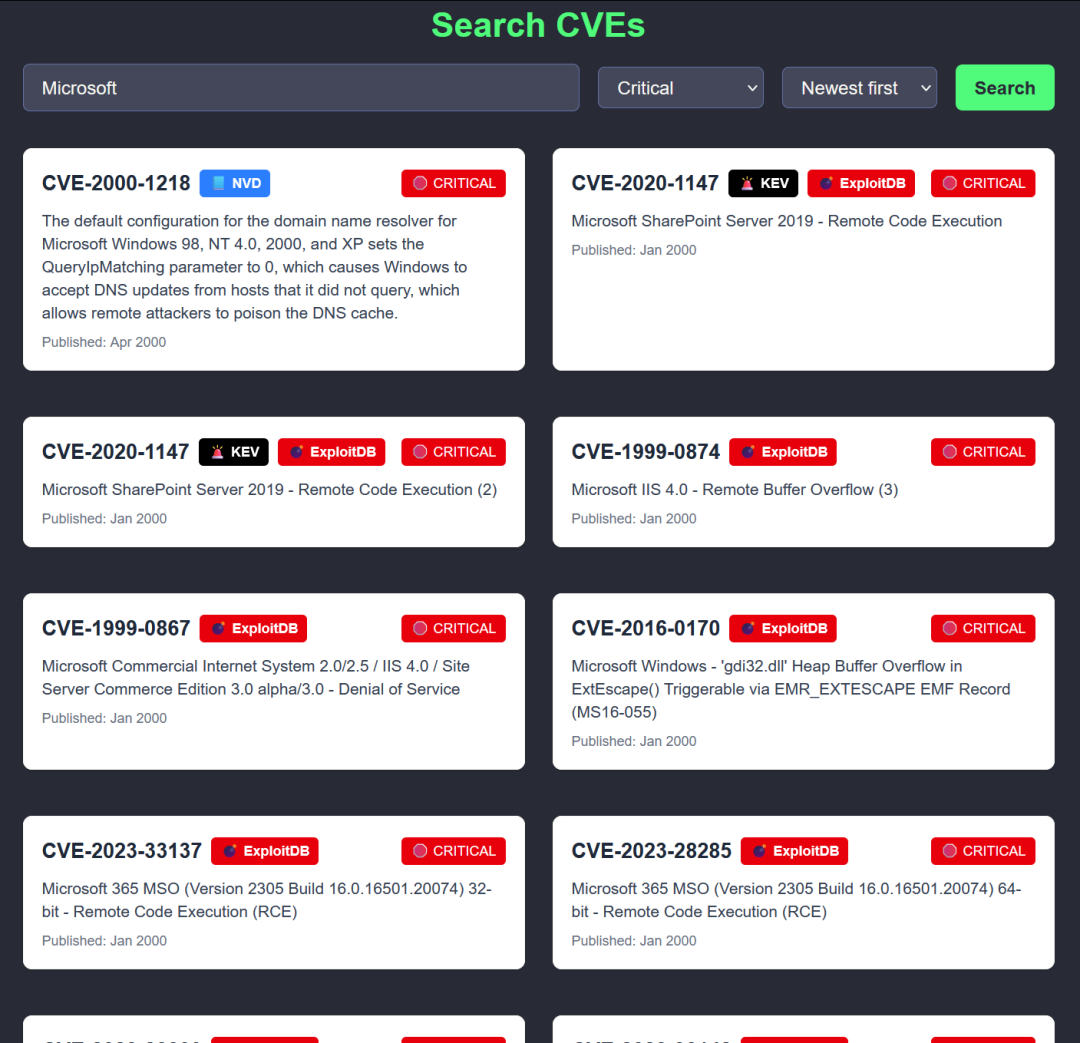
Task: Click the ExploitDB badge on CVE-1999-0874
Action: 783,452
